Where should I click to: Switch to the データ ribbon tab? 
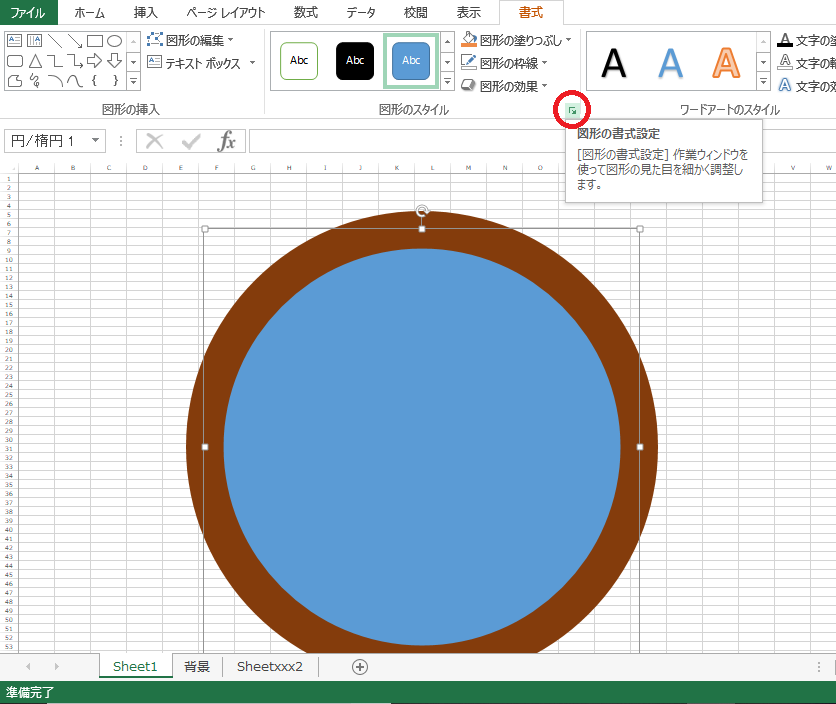[x=360, y=13]
